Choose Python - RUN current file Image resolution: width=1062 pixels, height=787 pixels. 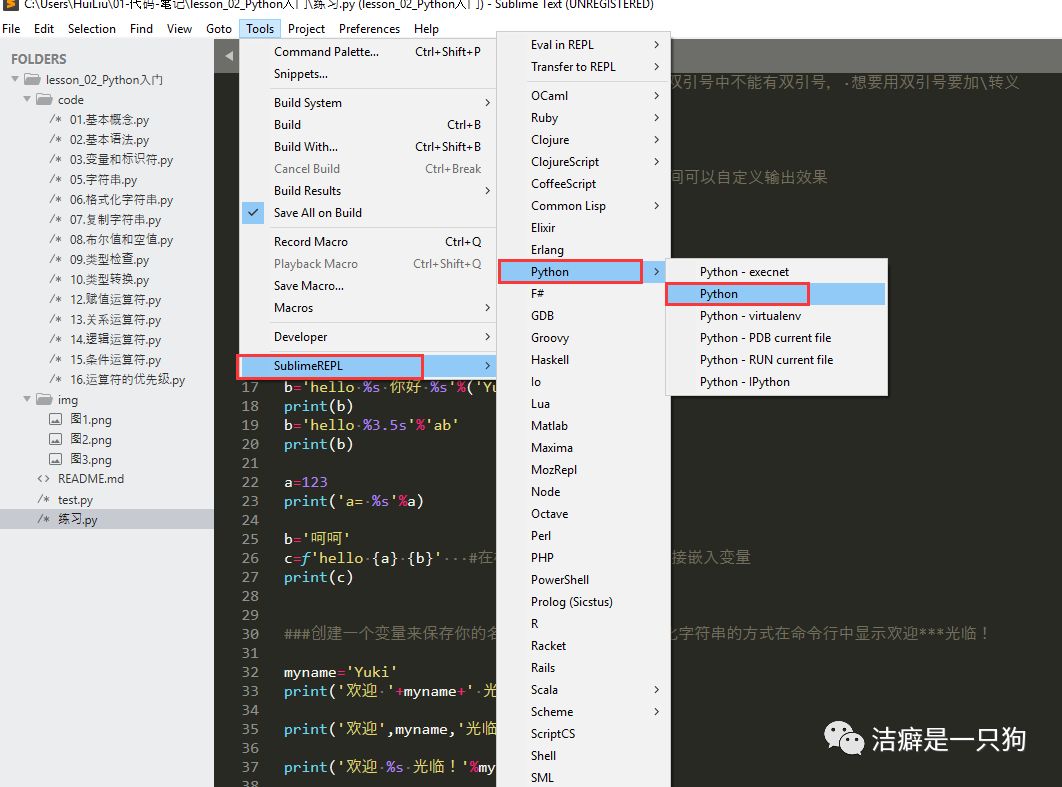(776, 360)
